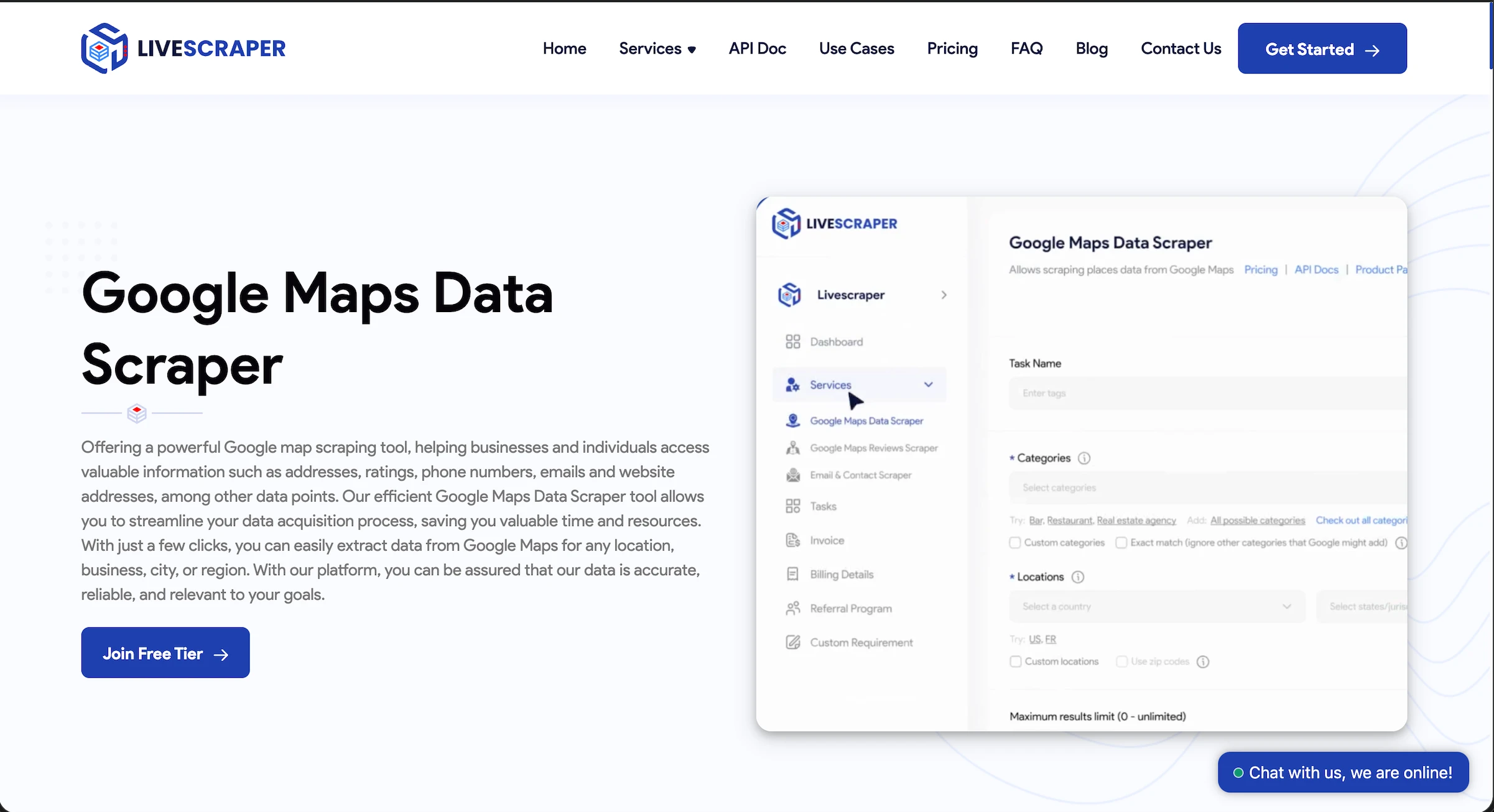Open the Dashboard panel in sidebar
This screenshot has height=812, width=1494.
[836, 341]
